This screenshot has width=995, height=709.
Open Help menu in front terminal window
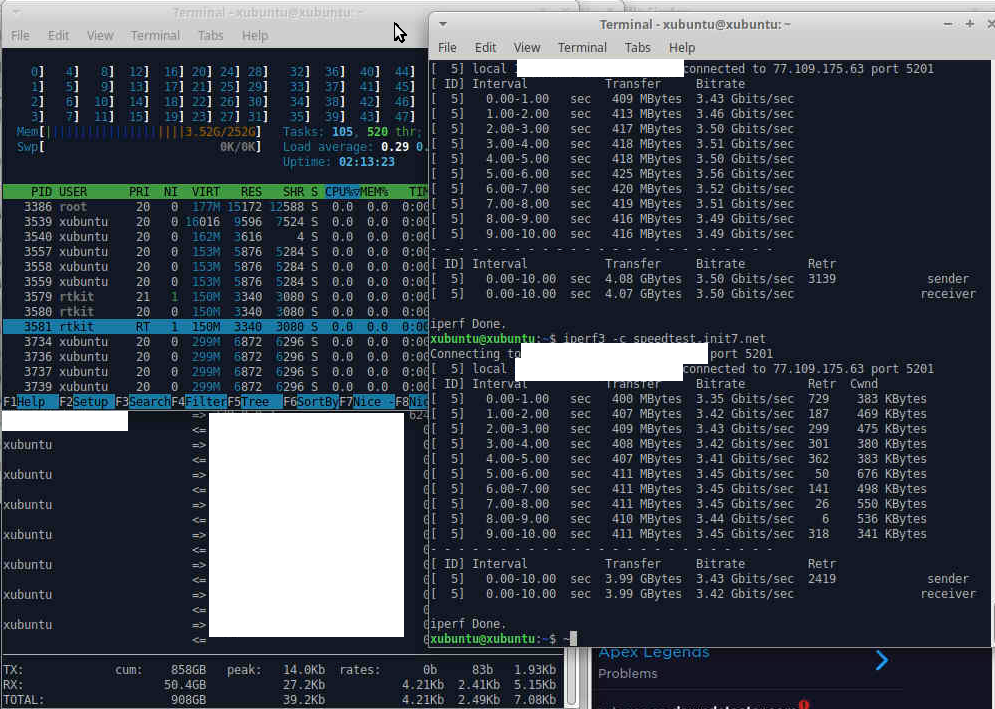(682, 48)
